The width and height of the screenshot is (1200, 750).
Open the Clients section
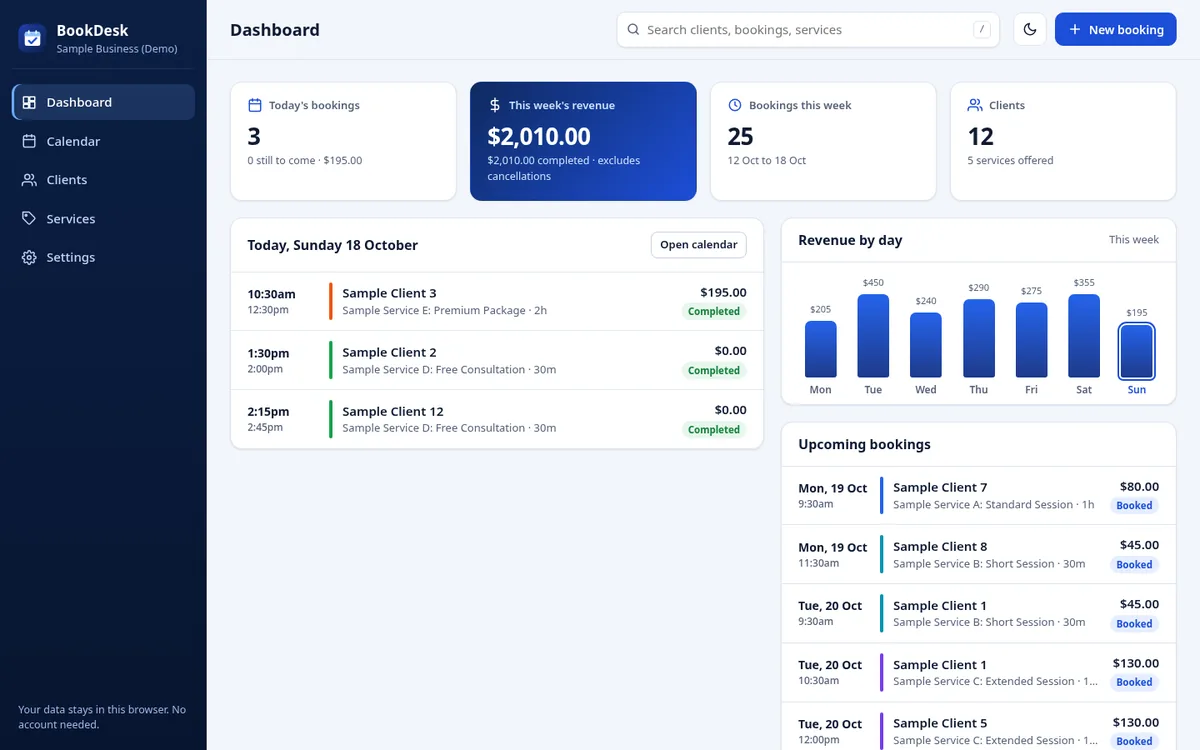[104, 180]
